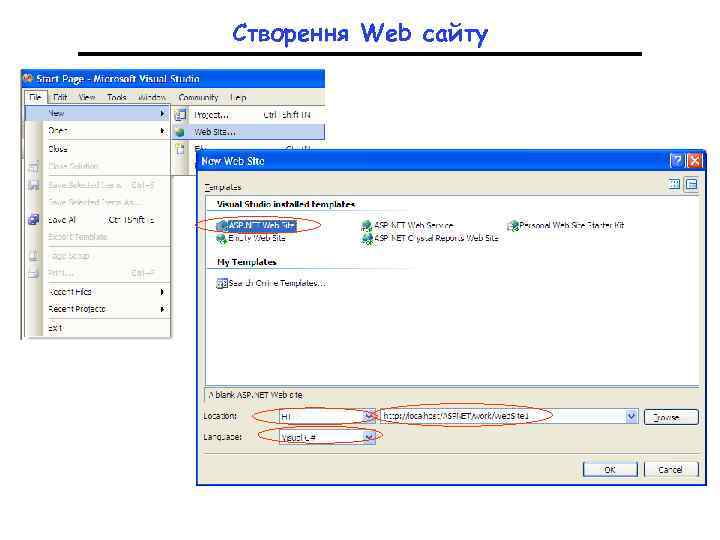Select ASP.NET Web Site template
Viewport: 720px width, 540px height.
pyautogui.click(x=256, y=225)
